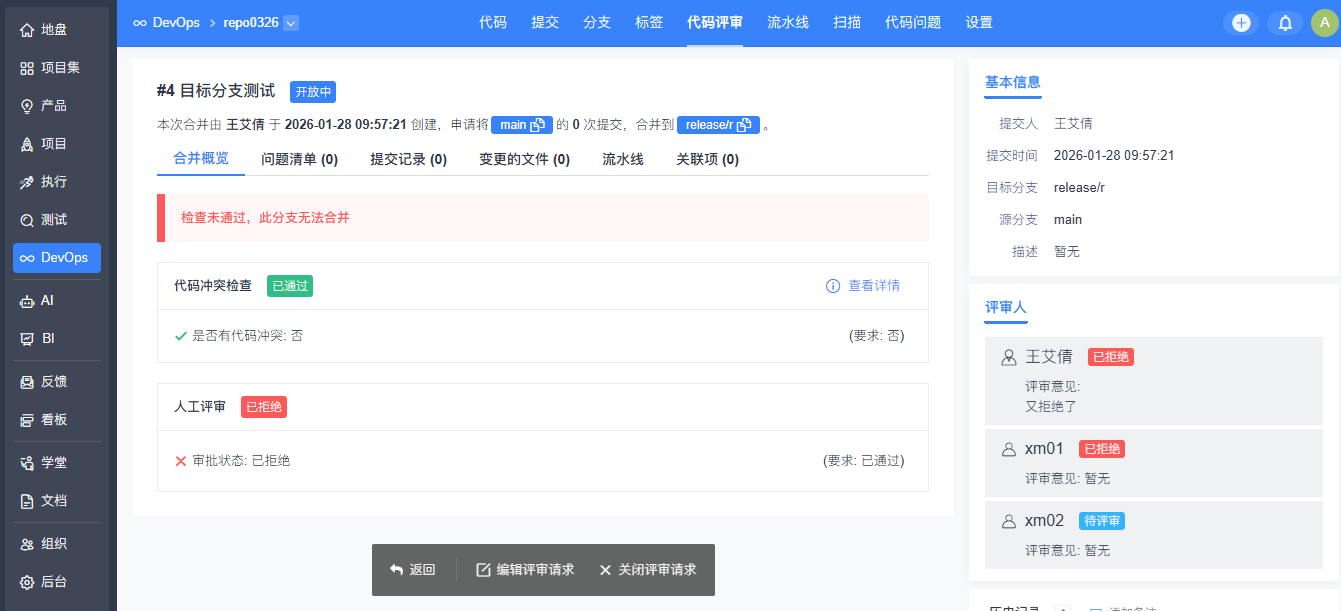This screenshot has width=1341, height=611.
Task: Select 分支 in top navigation
Action: point(597,22)
